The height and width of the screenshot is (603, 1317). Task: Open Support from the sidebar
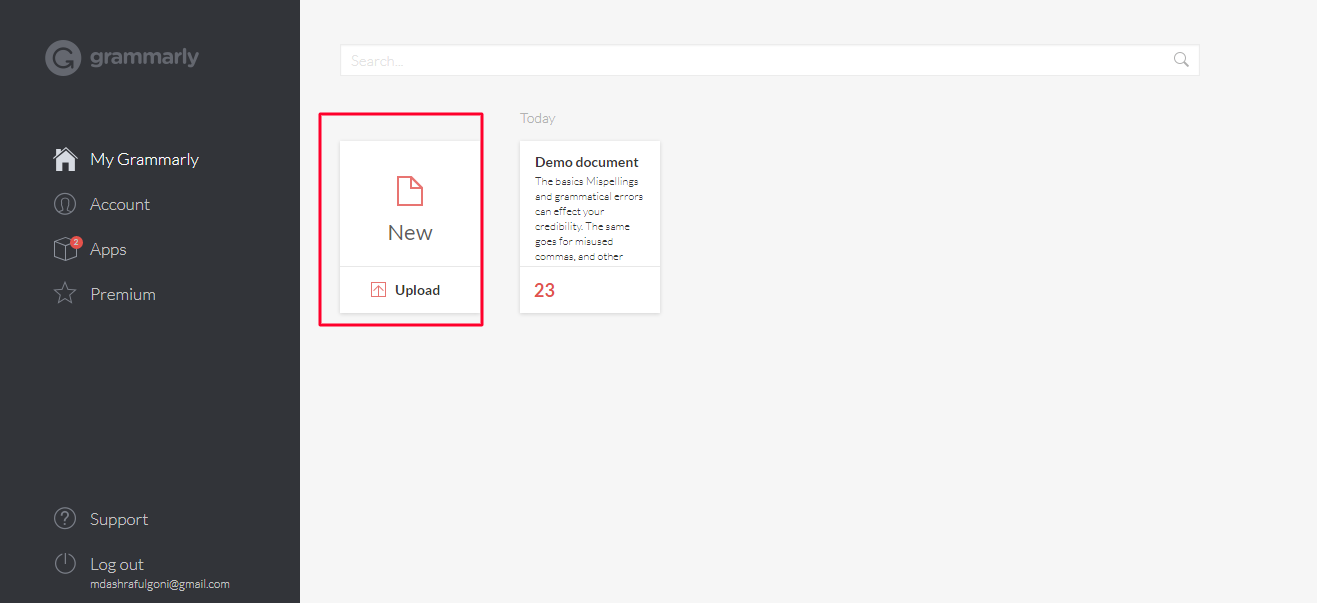tap(119, 519)
